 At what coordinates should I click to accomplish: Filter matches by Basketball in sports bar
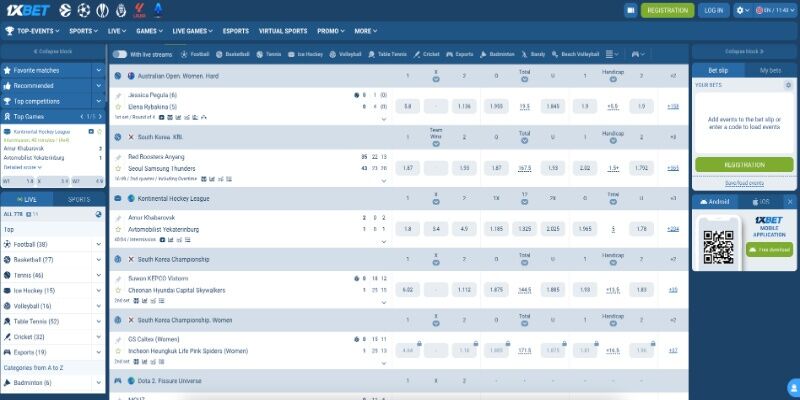(233, 54)
